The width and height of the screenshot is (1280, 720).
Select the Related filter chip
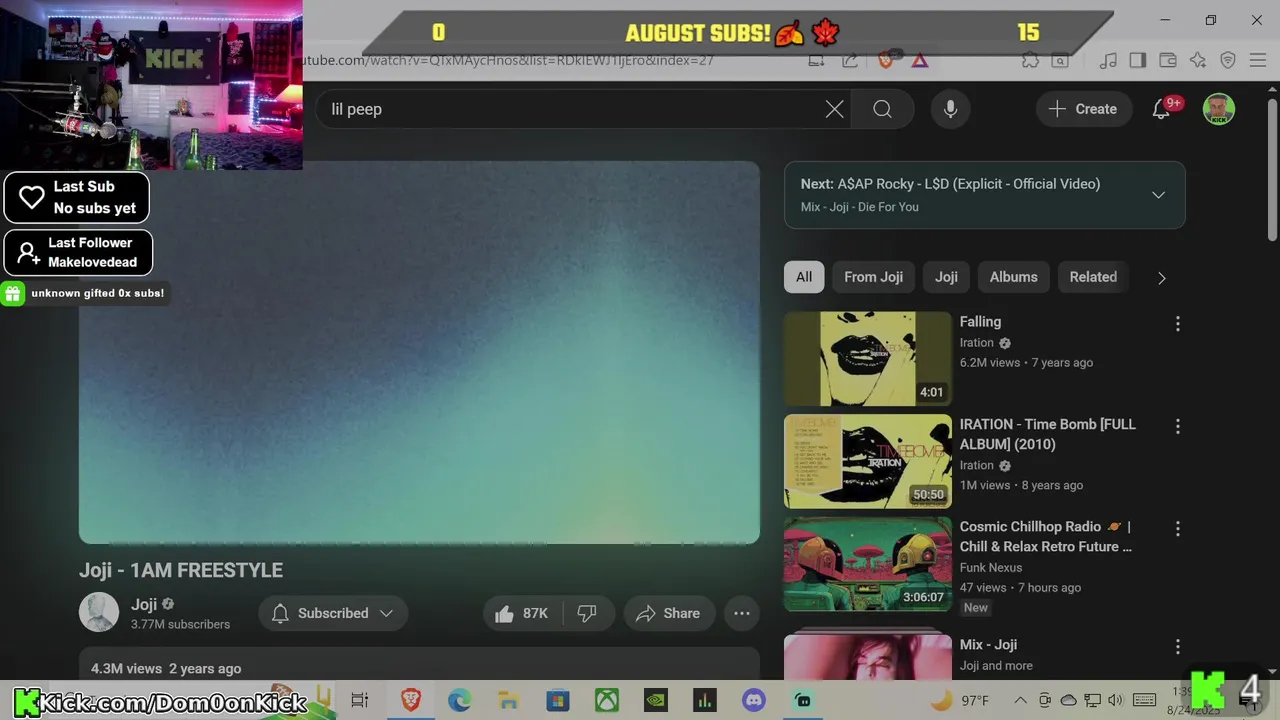click(1093, 277)
